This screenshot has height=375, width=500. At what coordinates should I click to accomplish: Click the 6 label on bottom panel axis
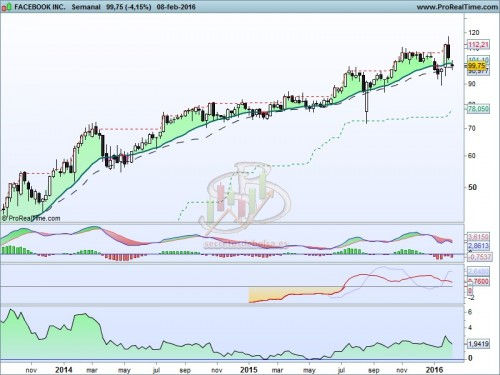[470, 312]
